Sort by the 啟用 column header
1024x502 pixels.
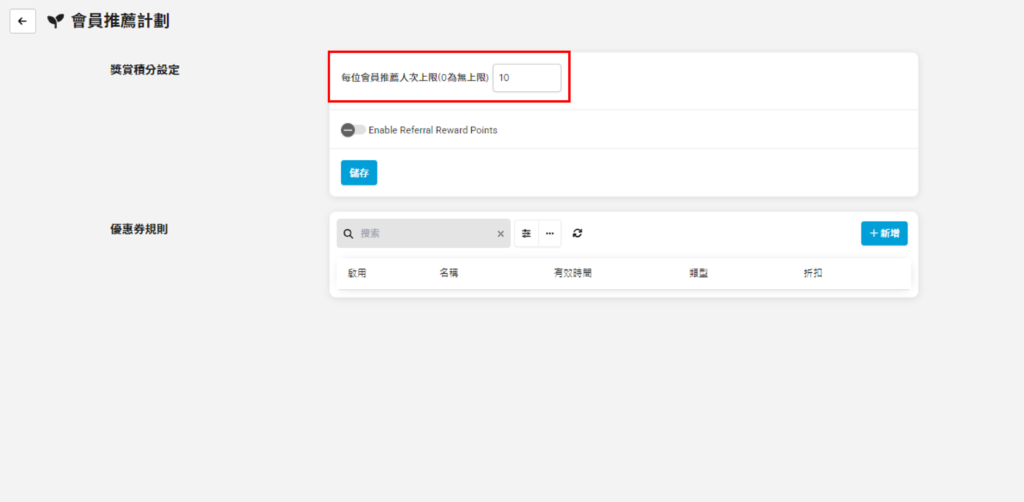357,273
